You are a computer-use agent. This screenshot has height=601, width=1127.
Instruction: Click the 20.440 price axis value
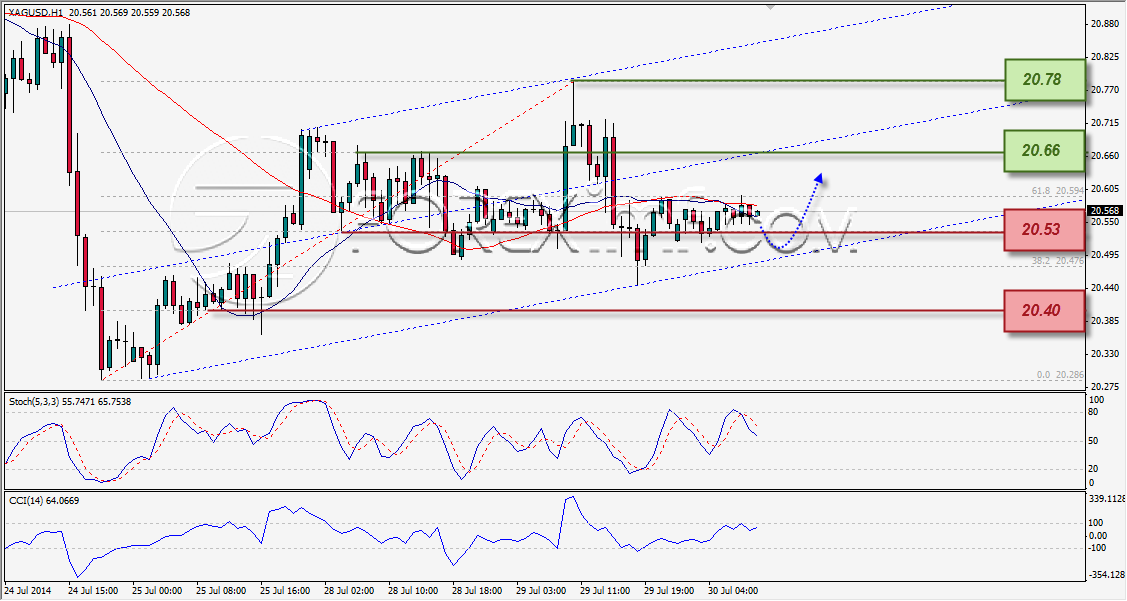click(1105, 288)
